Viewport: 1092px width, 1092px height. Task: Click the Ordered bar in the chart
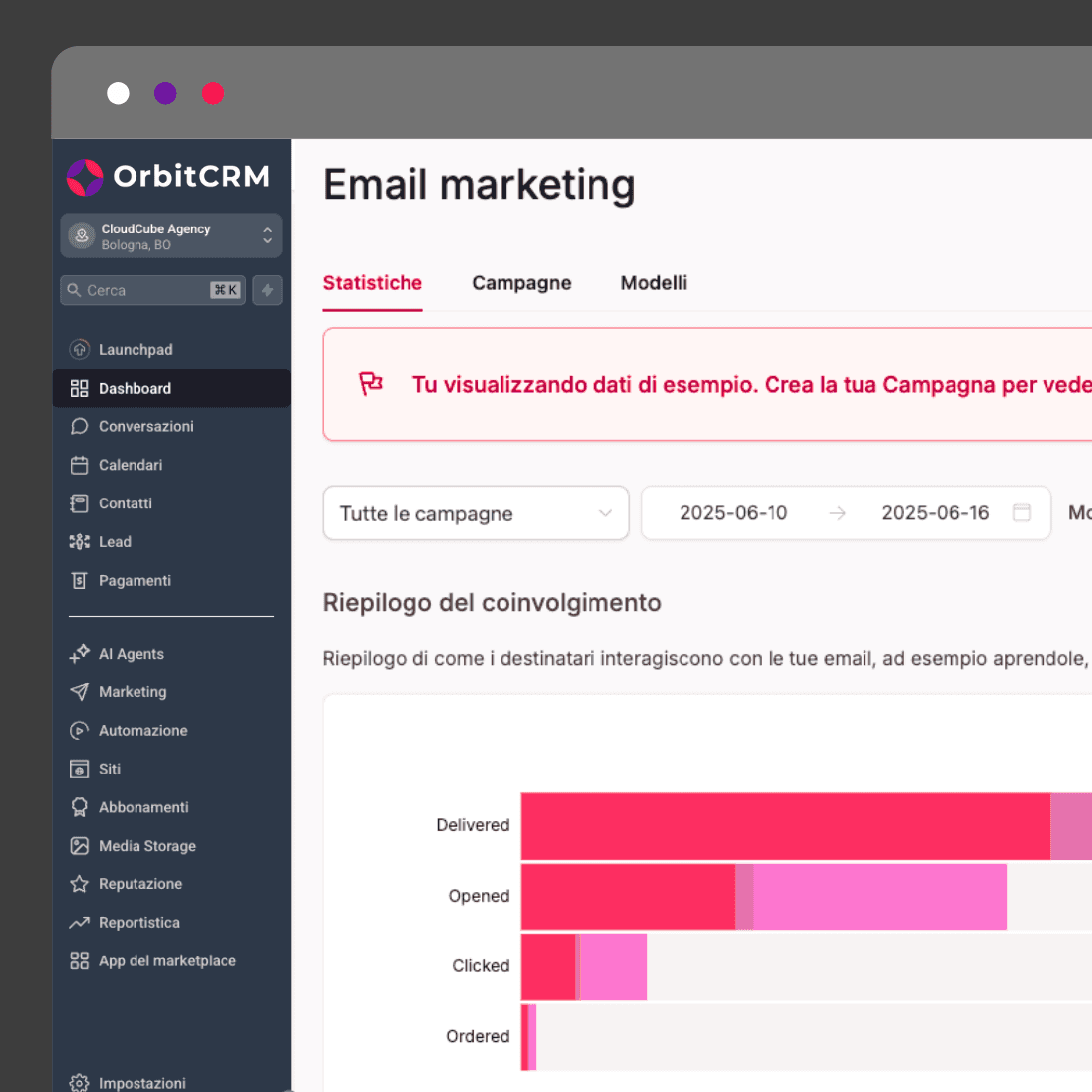[528, 1038]
